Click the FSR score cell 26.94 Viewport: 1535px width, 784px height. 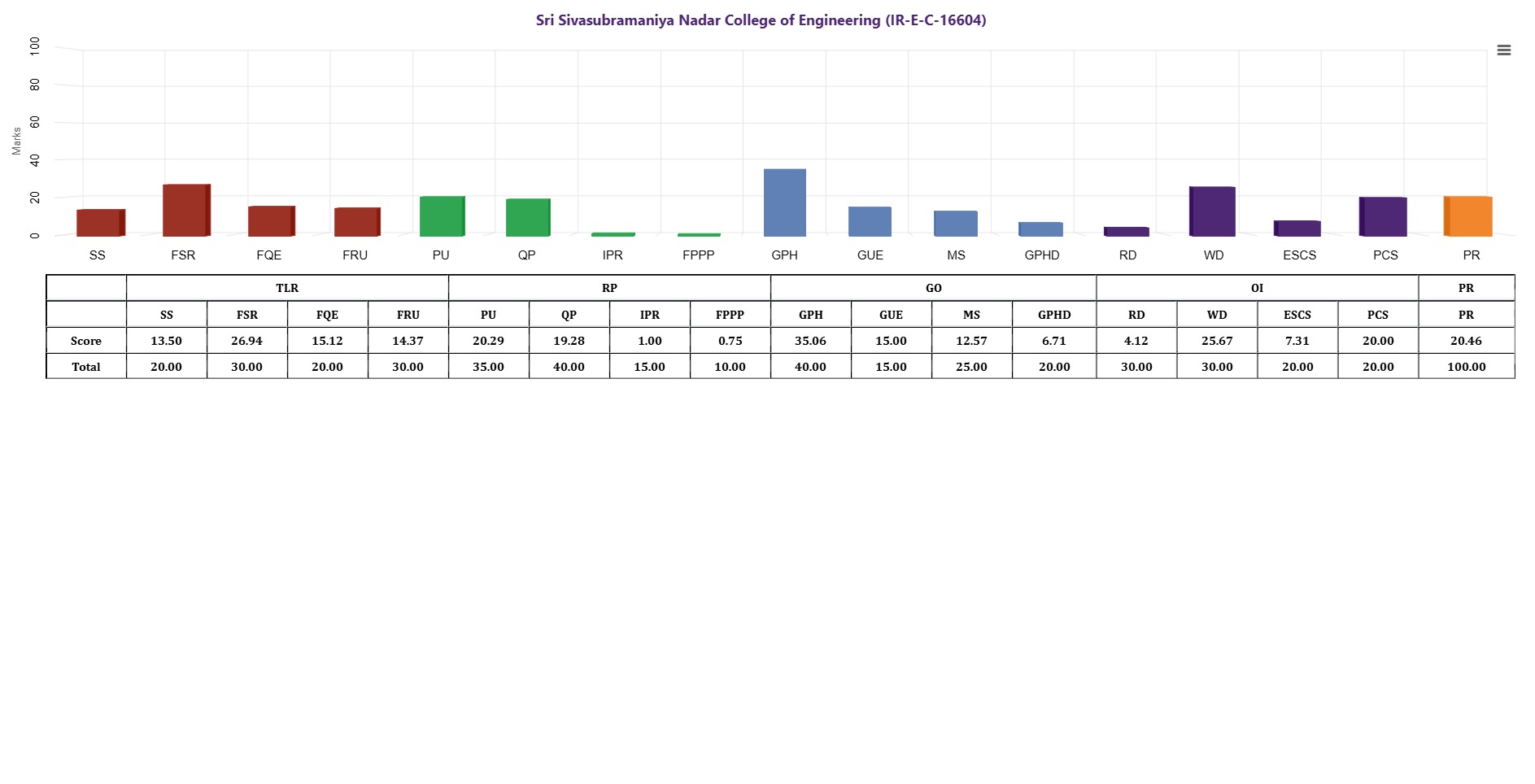point(247,341)
